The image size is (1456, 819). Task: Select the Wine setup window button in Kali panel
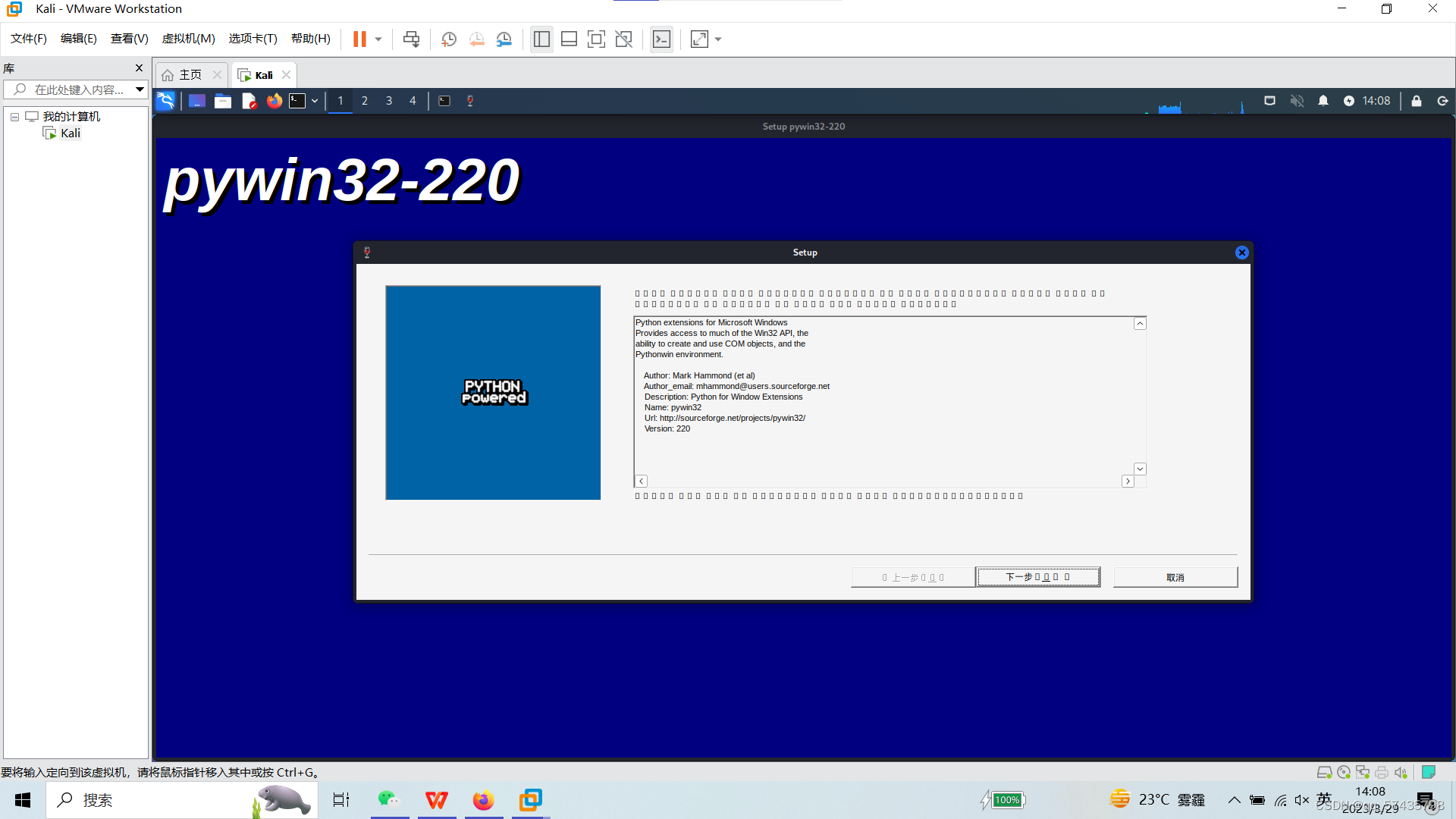(x=470, y=101)
